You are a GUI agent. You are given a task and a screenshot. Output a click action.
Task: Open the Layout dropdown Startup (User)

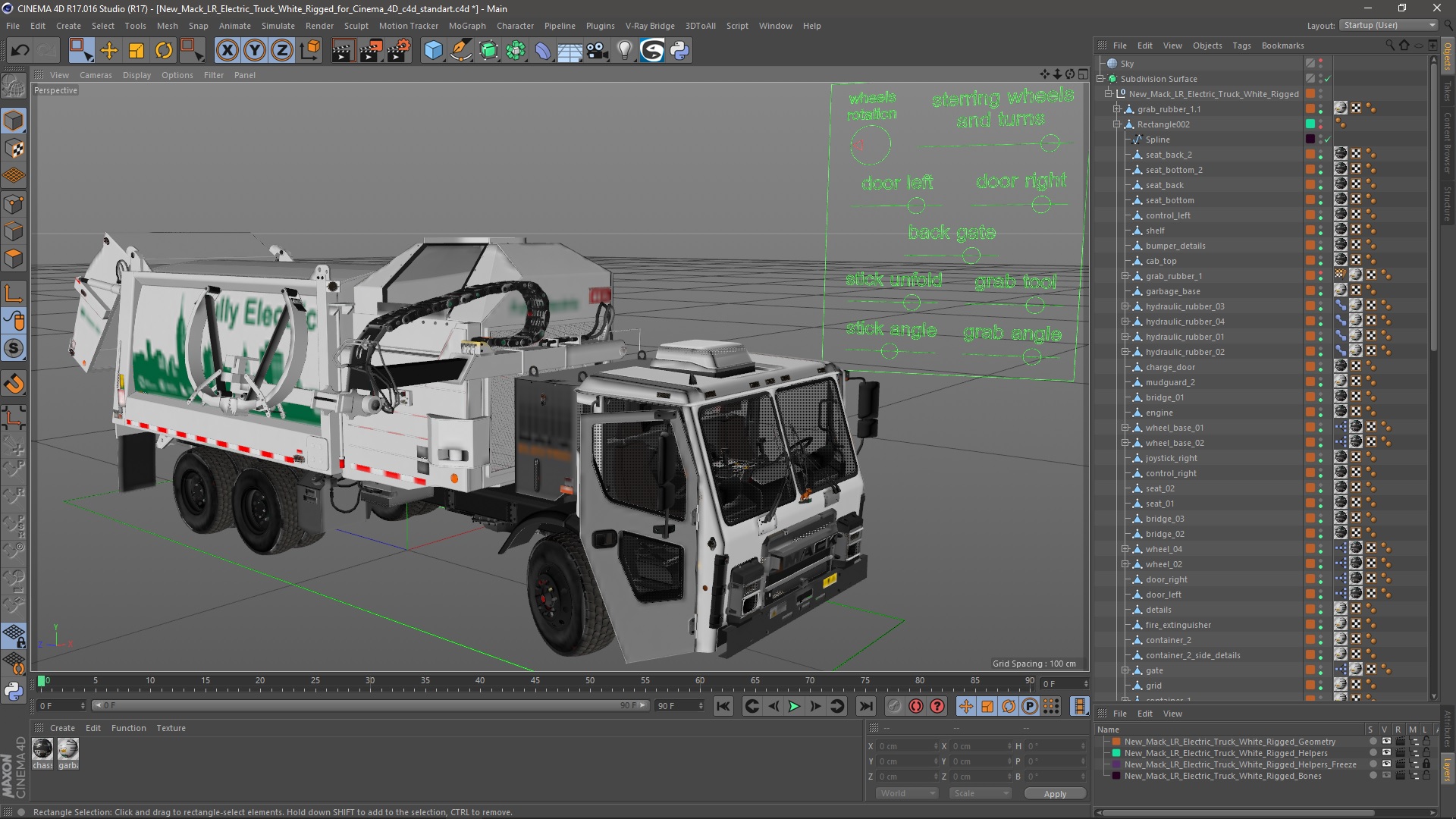pos(1389,25)
